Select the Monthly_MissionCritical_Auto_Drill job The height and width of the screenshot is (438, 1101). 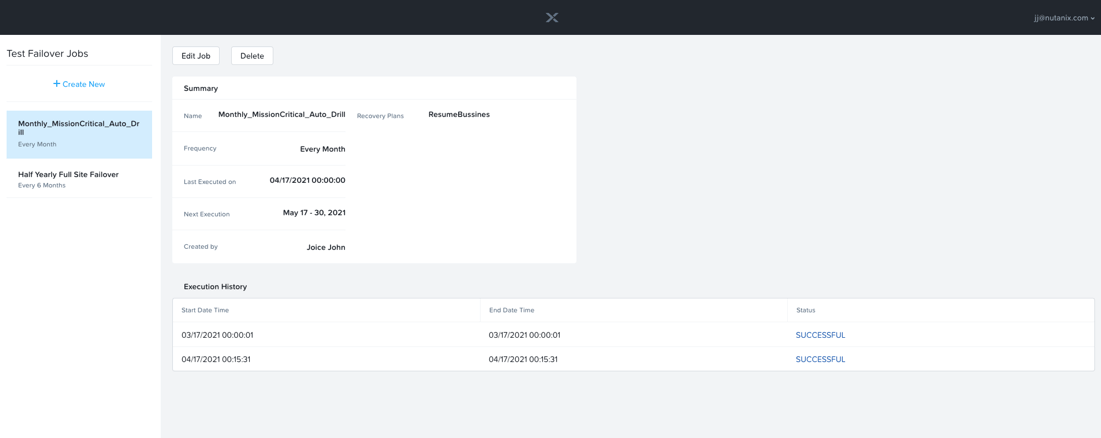pos(79,134)
